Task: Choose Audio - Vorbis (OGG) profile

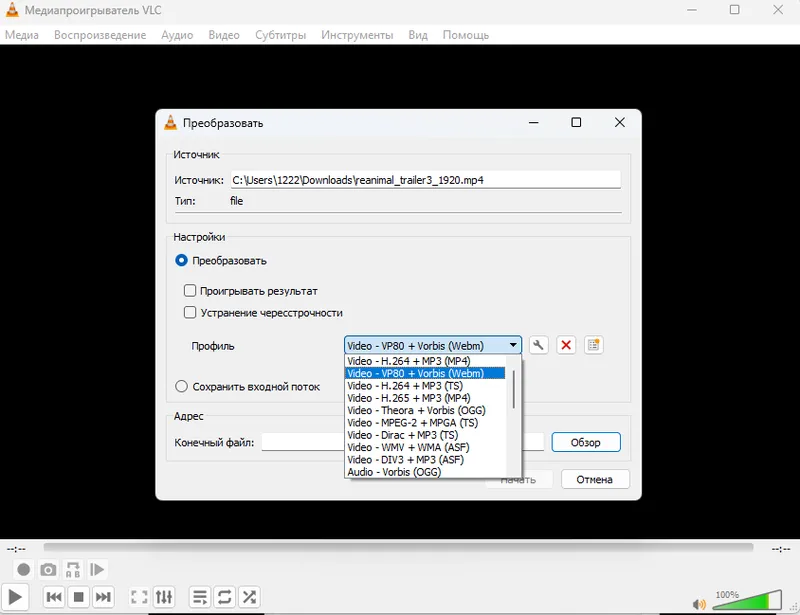Action: coord(425,472)
